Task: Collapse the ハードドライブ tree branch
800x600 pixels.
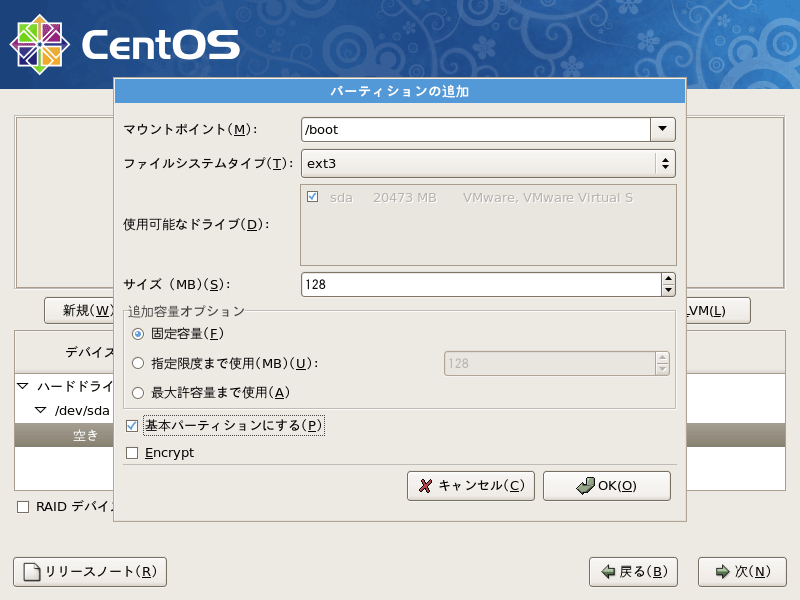Action: tap(22, 384)
